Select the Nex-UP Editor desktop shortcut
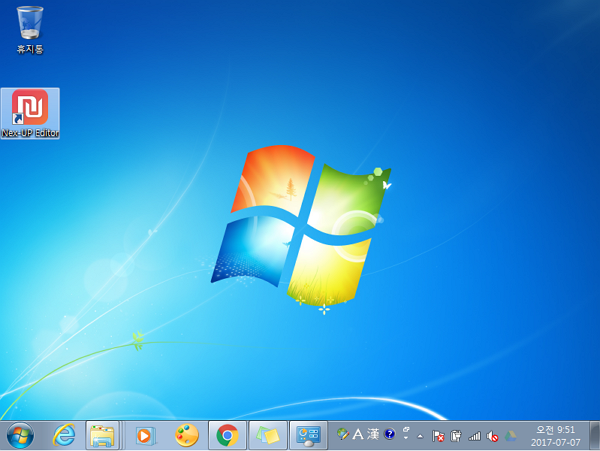600x451 pixels. pyautogui.click(x=30, y=113)
